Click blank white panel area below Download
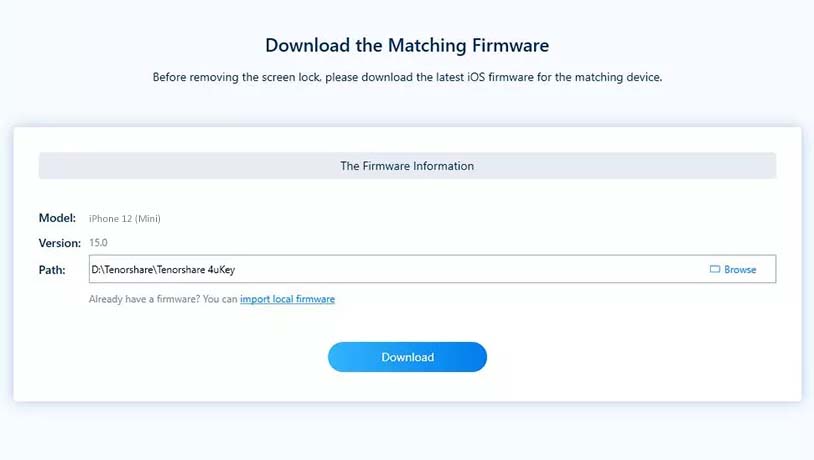This screenshot has width=814, height=460. pyautogui.click(x=407, y=388)
